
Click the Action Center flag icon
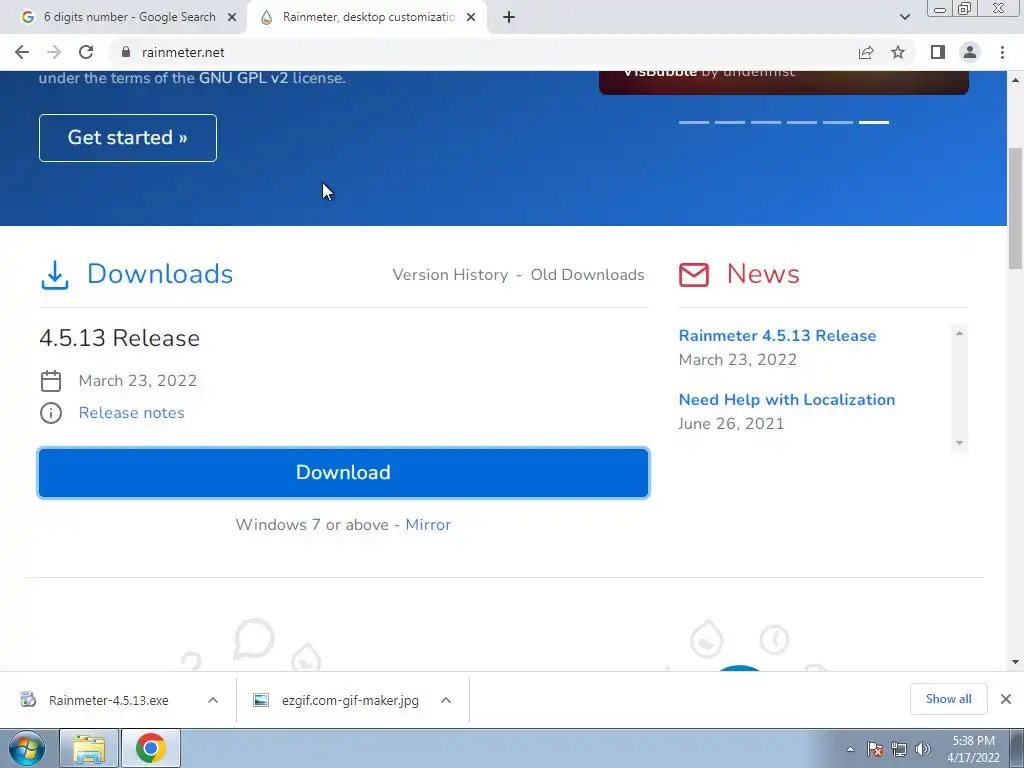coord(875,749)
